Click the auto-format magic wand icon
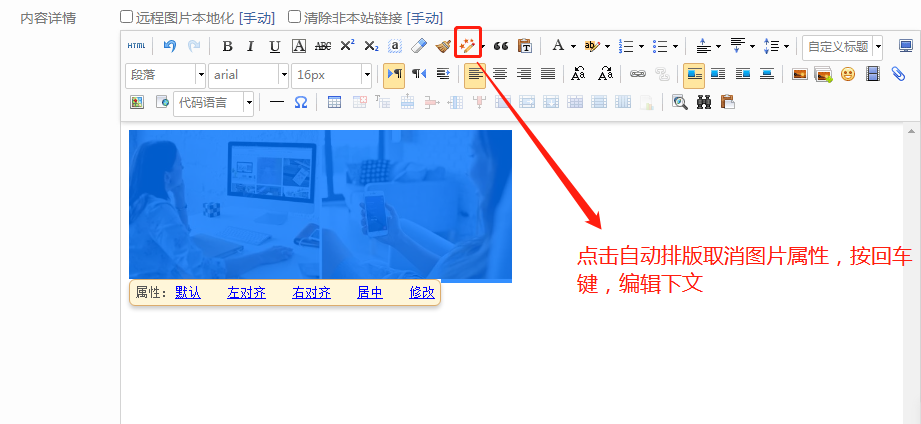This screenshot has height=424, width=921. click(x=467, y=45)
